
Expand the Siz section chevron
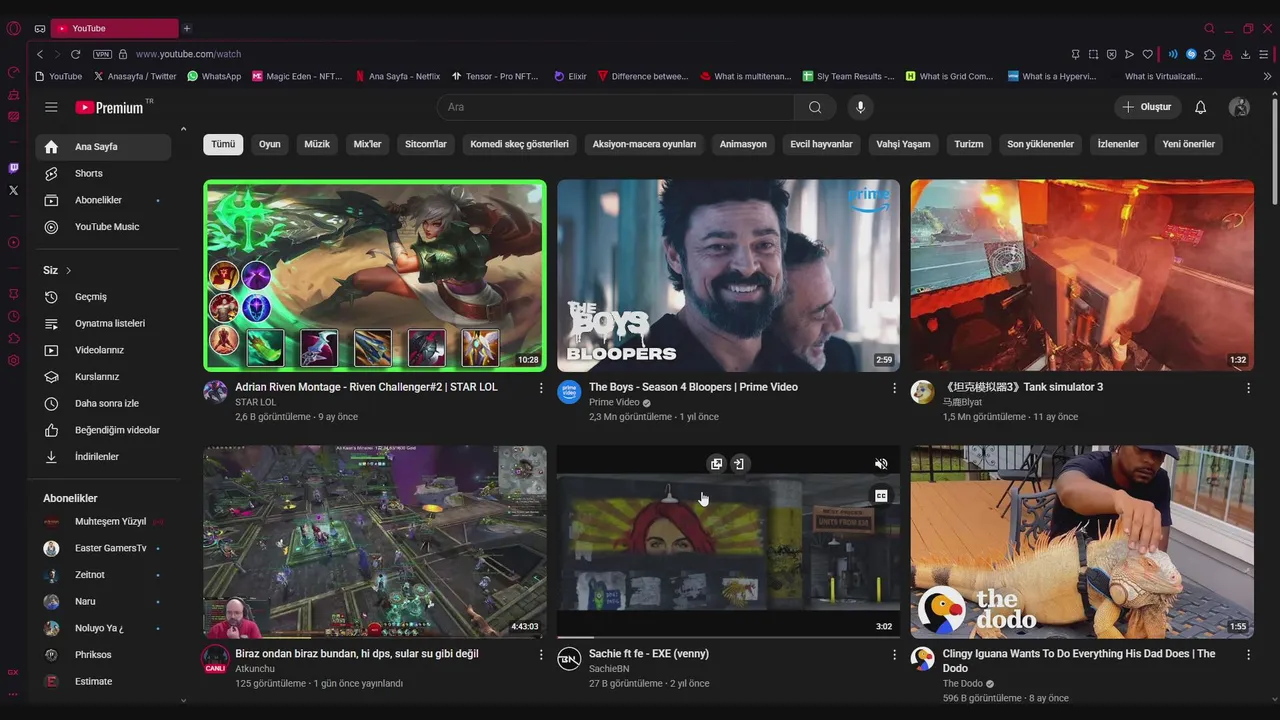pos(68,271)
